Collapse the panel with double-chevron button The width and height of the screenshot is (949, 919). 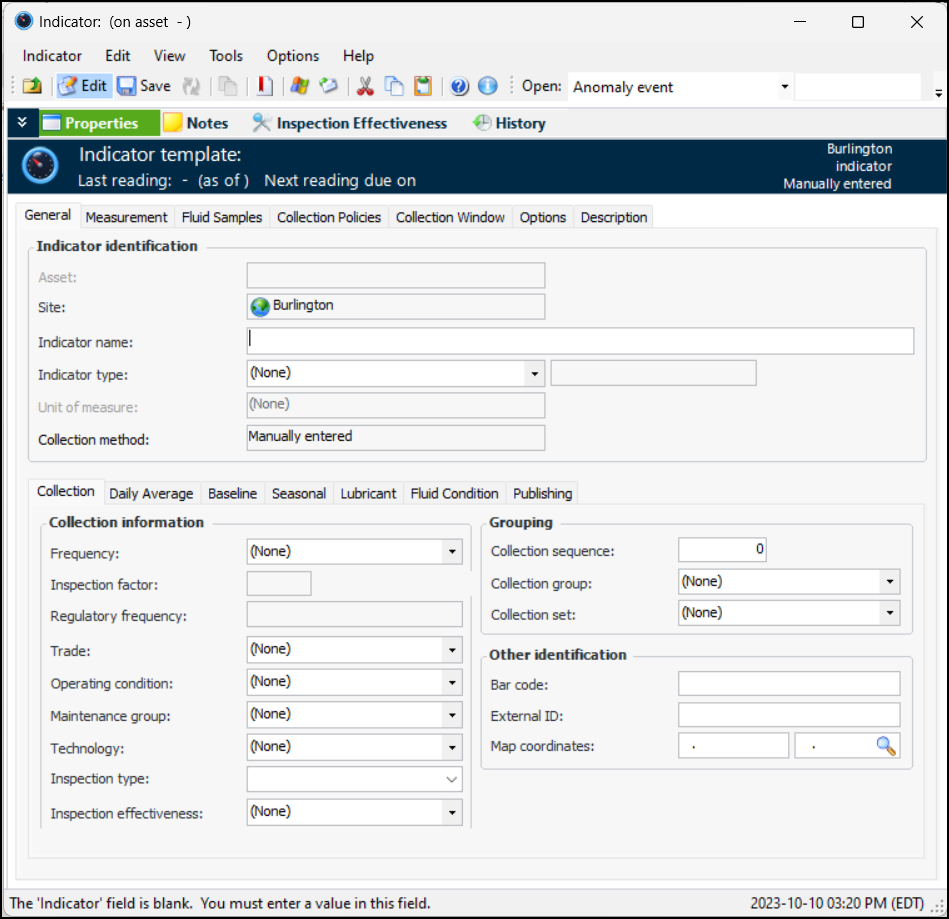click(x=22, y=123)
